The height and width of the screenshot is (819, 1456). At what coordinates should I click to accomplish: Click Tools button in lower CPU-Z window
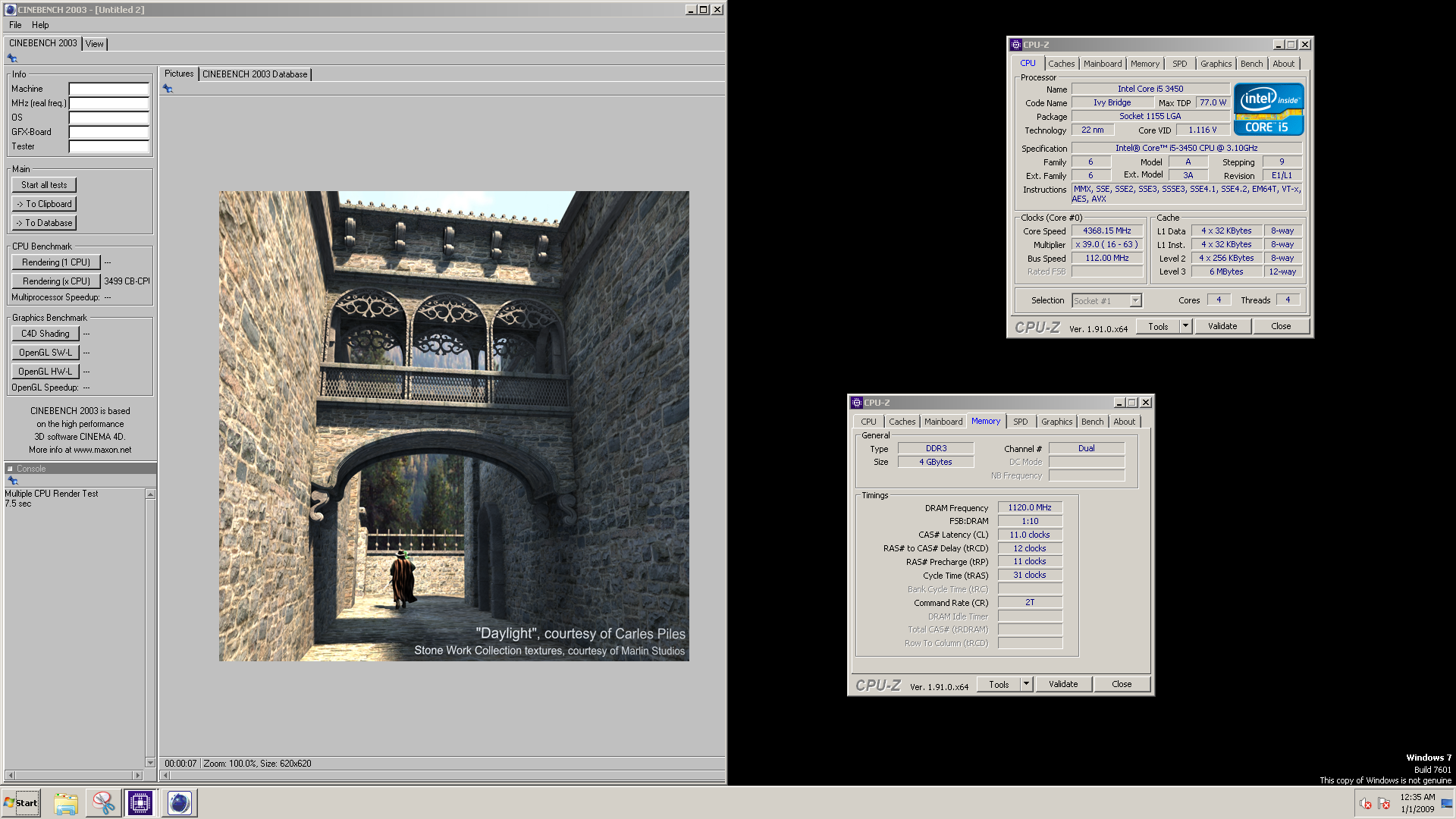(x=999, y=684)
